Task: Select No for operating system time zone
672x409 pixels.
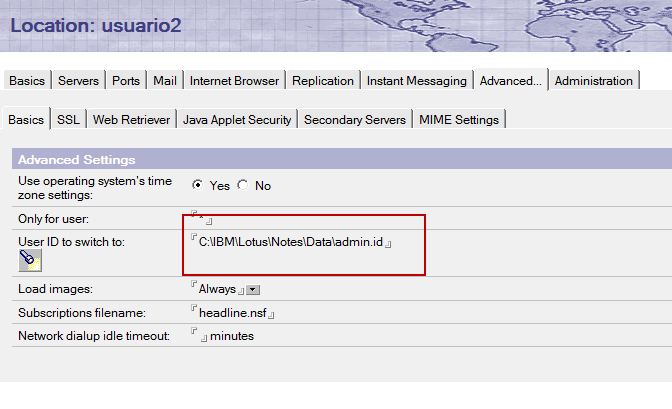Action: (243, 185)
